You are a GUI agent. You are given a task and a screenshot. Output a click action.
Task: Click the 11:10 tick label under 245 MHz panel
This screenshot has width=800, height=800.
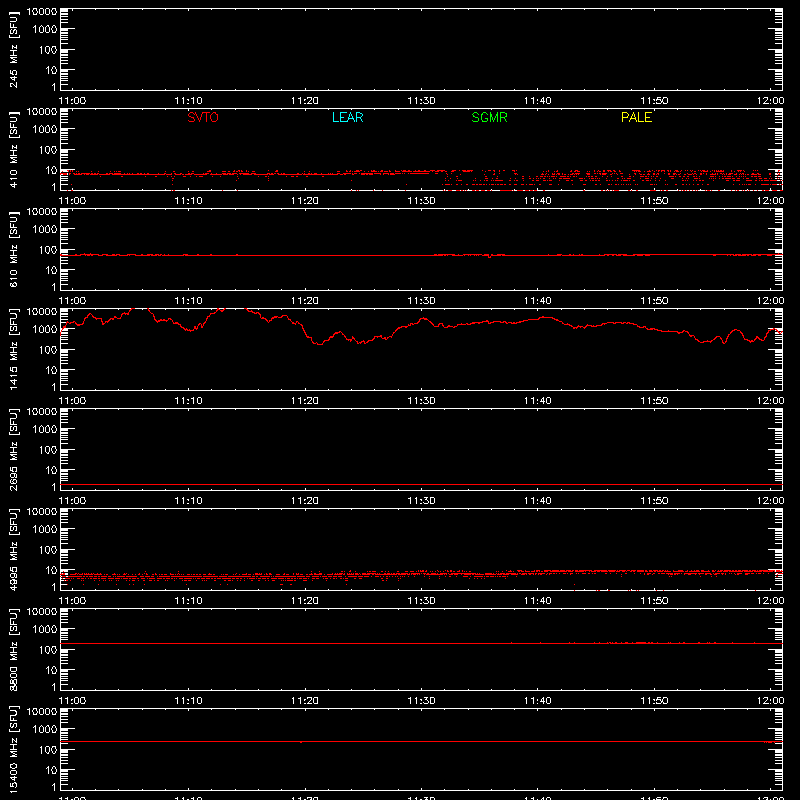pos(189,101)
